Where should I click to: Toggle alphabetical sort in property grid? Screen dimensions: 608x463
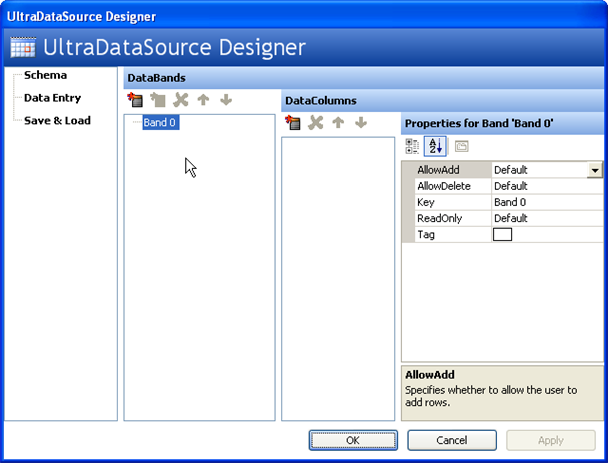(436, 146)
